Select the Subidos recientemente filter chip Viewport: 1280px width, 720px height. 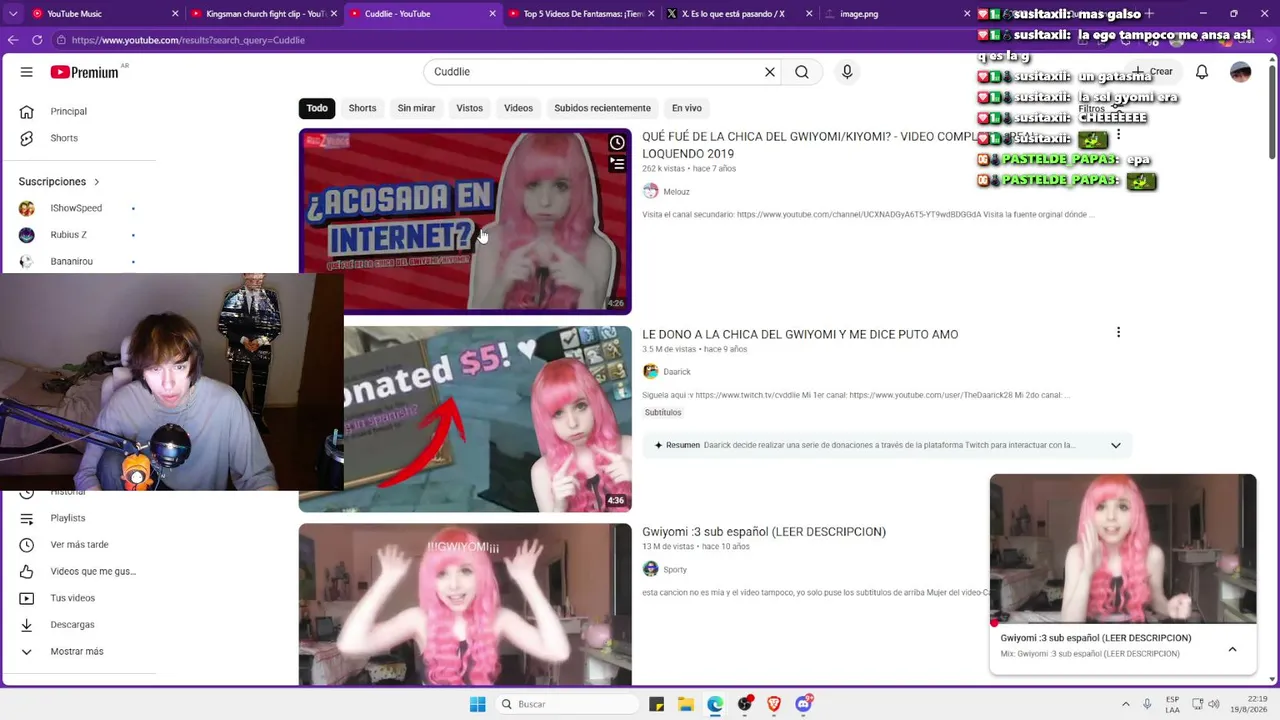click(602, 108)
